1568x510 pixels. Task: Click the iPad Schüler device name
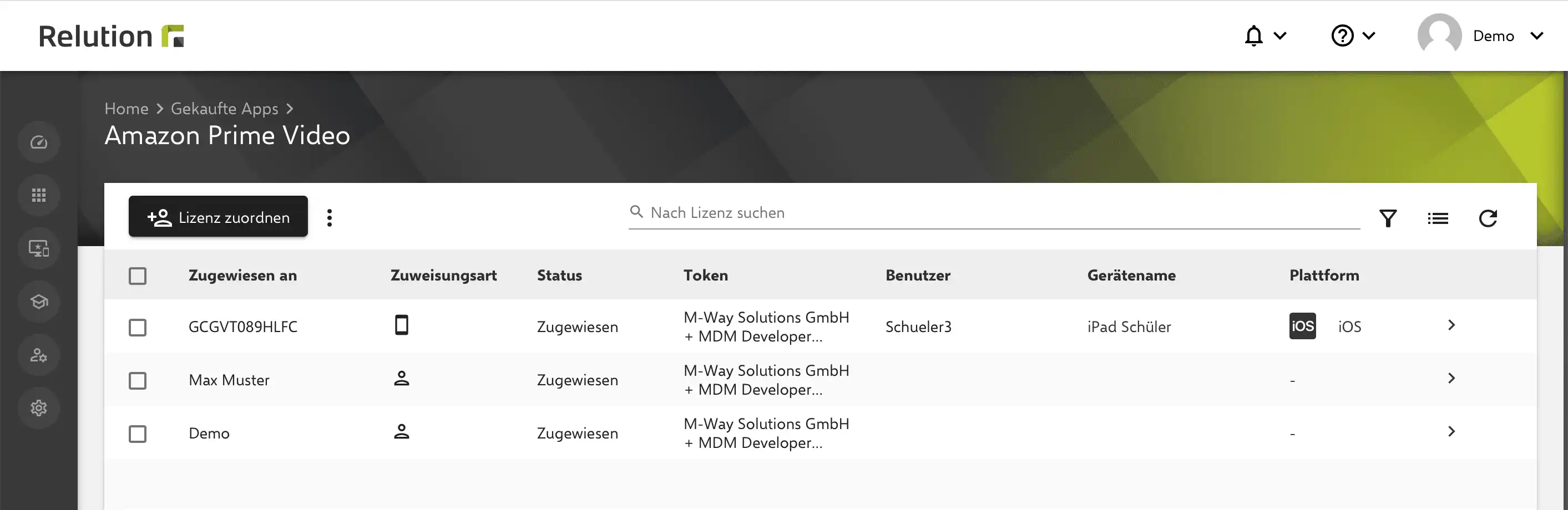[1129, 327]
